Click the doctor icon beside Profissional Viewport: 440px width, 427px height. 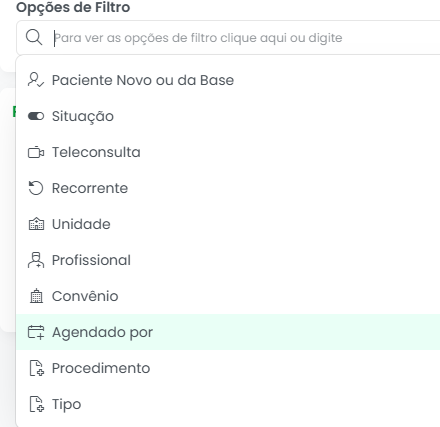point(36,260)
